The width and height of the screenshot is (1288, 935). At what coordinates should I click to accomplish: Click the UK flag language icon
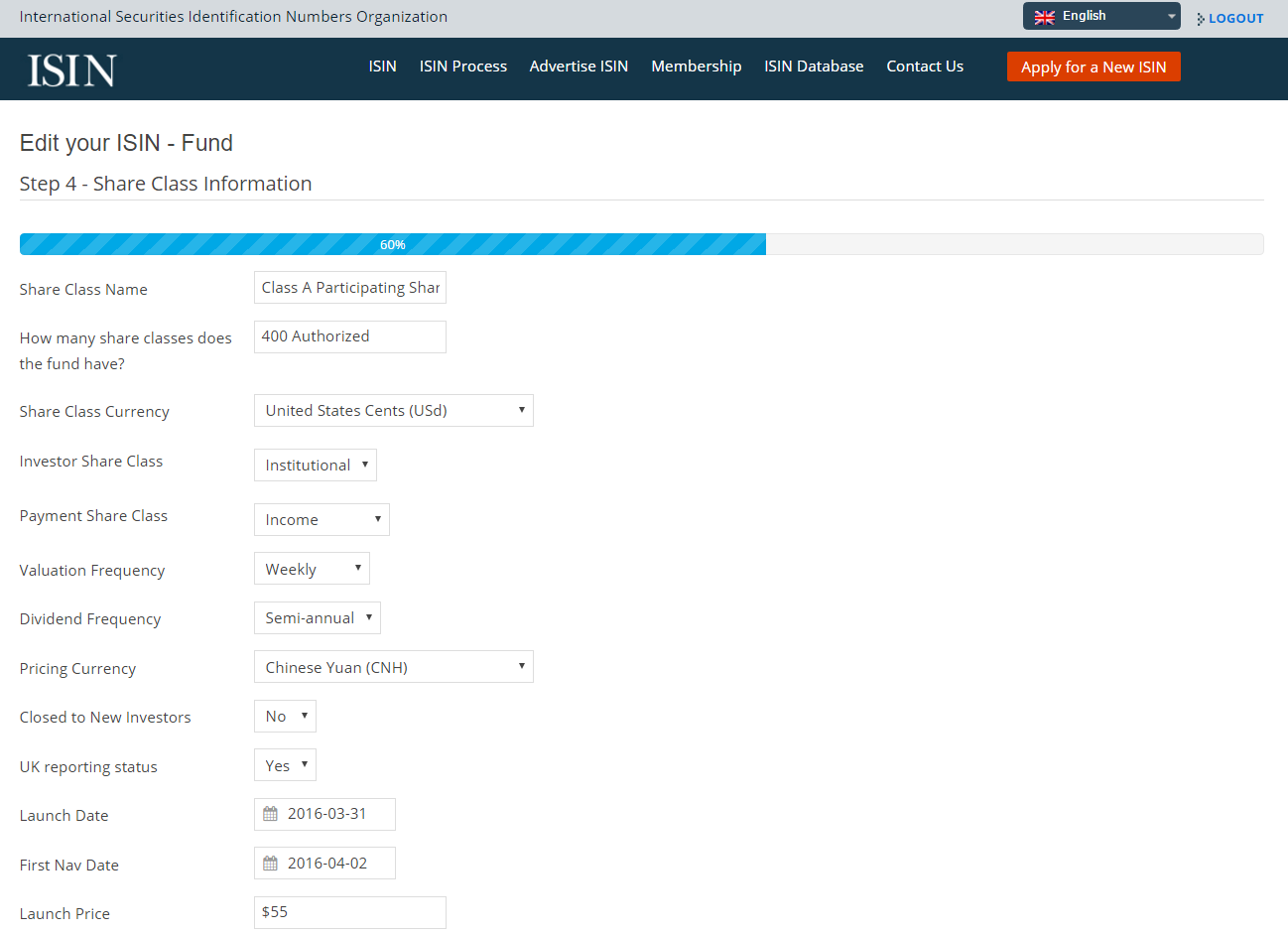(1044, 17)
